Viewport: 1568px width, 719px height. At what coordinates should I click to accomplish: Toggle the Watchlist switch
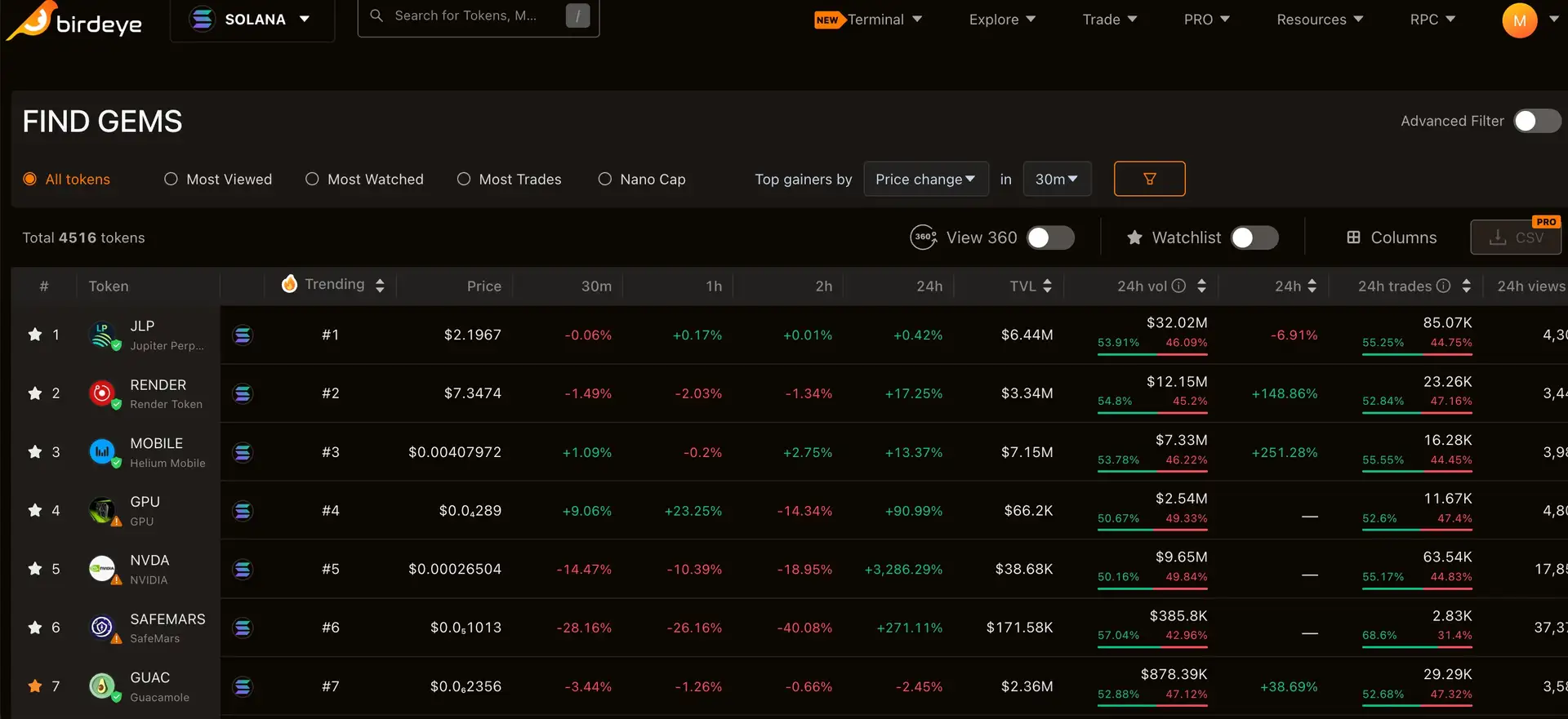point(1254,237)
